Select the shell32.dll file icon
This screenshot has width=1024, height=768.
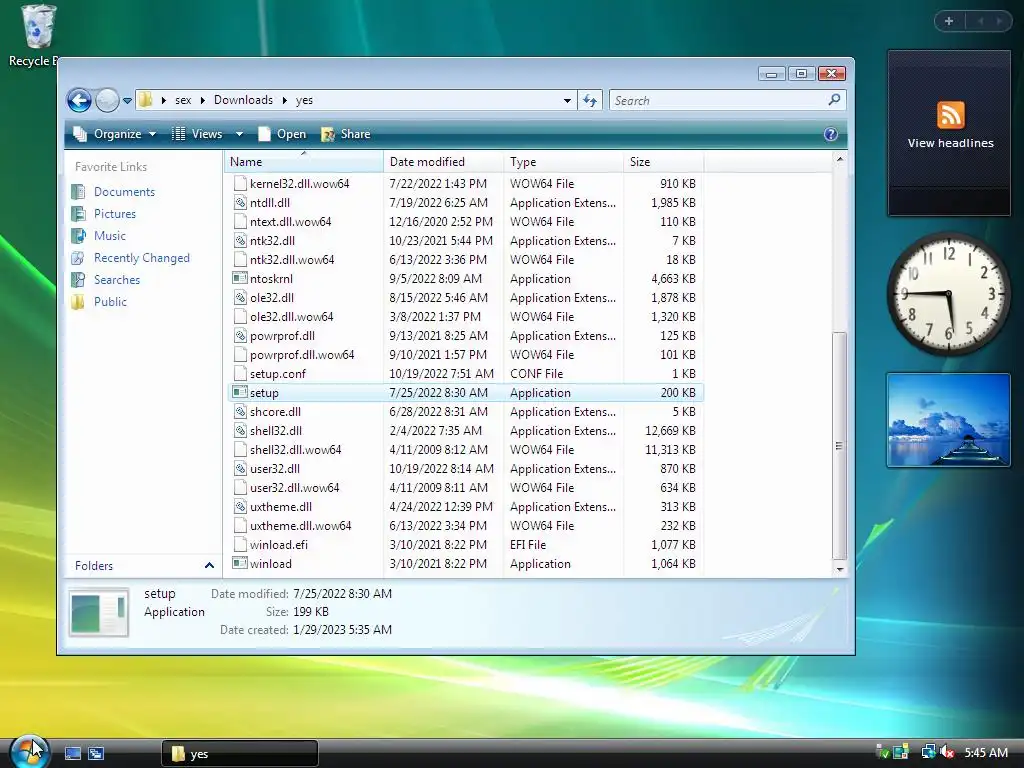(240, 430)
